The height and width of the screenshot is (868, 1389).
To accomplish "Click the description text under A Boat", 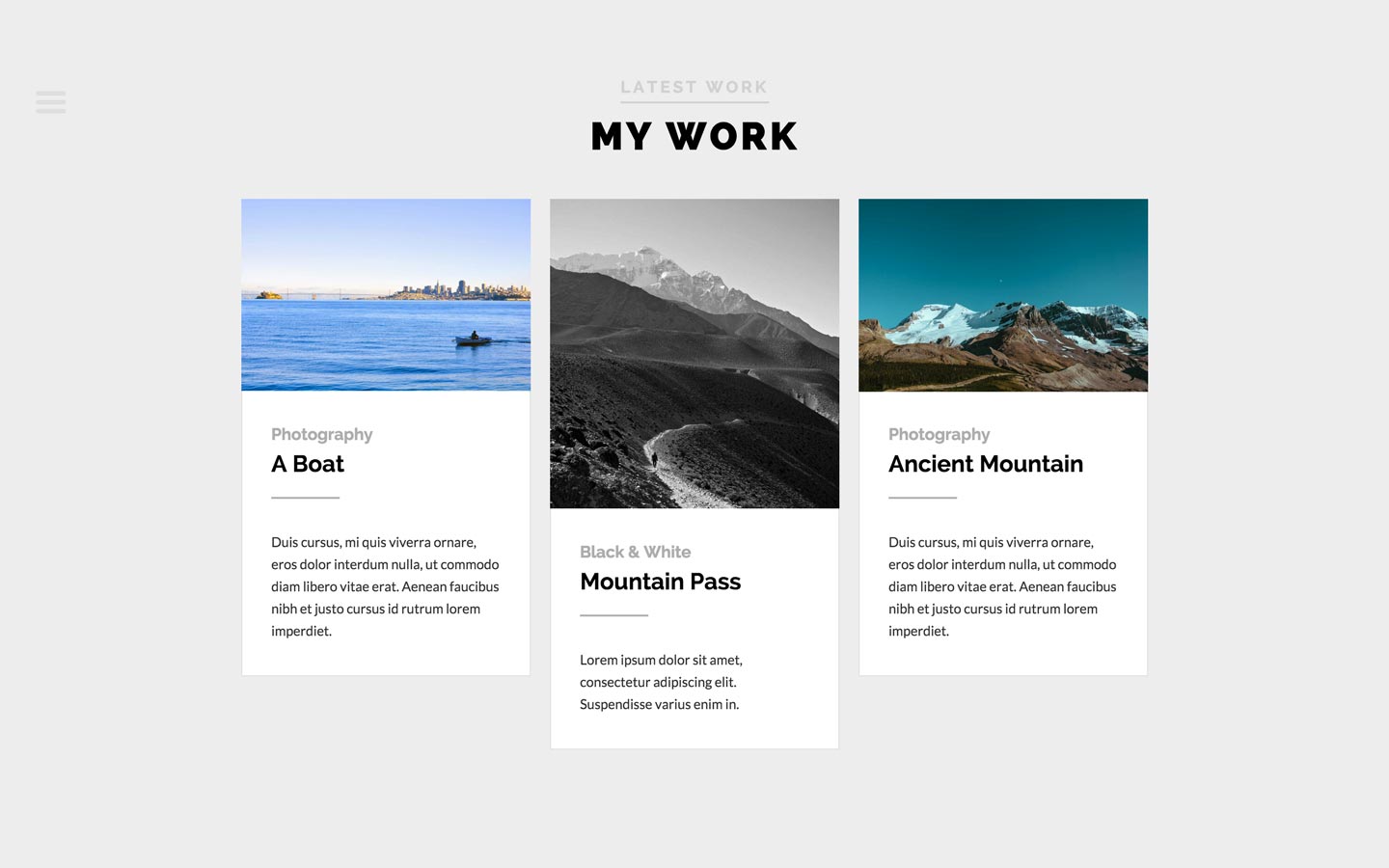I will coord(385,586).
